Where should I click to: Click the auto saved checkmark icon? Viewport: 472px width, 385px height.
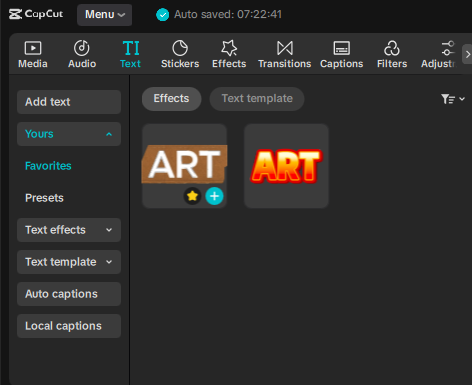[163, 14]
